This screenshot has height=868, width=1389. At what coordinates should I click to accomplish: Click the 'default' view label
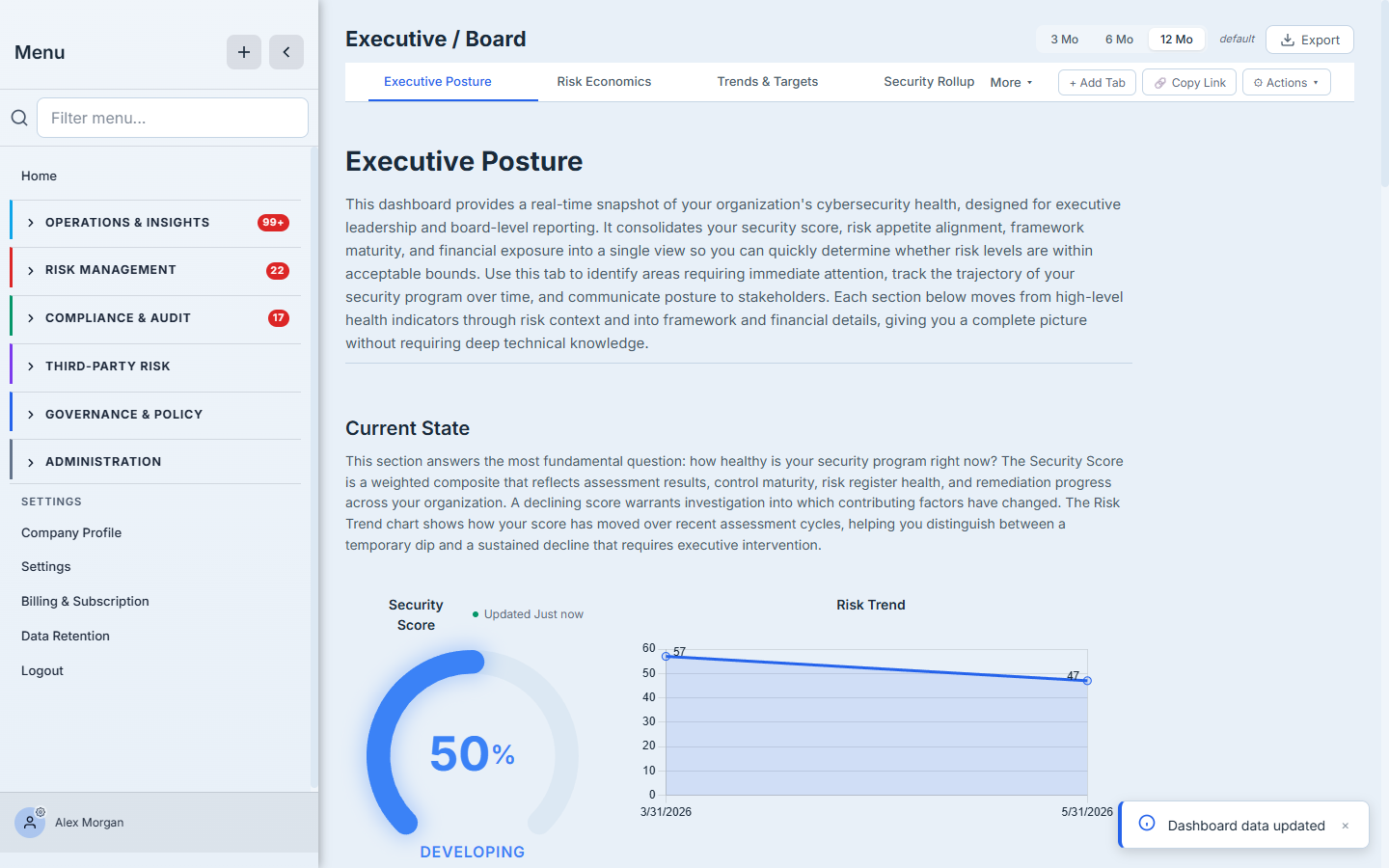pos(1238,40)
